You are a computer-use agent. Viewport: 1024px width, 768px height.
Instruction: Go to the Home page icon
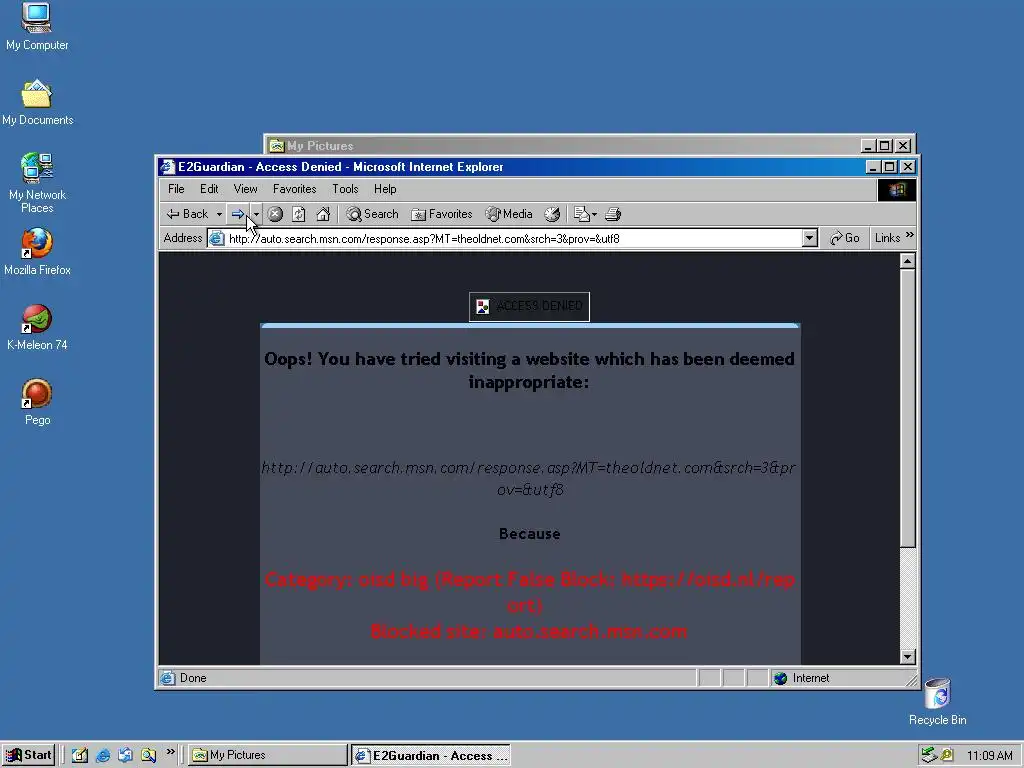click(x=323, y=214)
